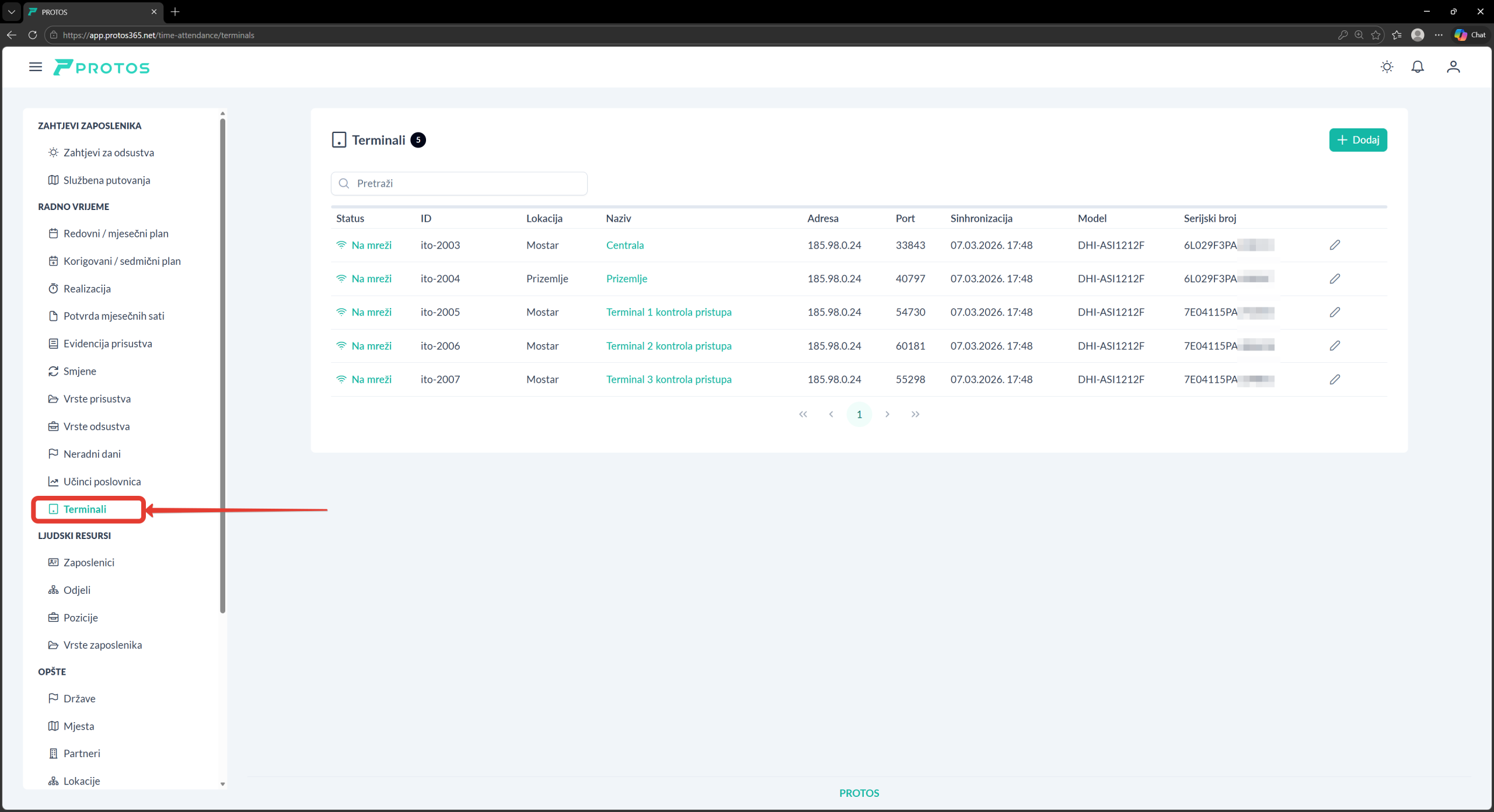Select Evidencija prisustva sidebar item
Screen dimensions: 1494x812
pos(107,344)
